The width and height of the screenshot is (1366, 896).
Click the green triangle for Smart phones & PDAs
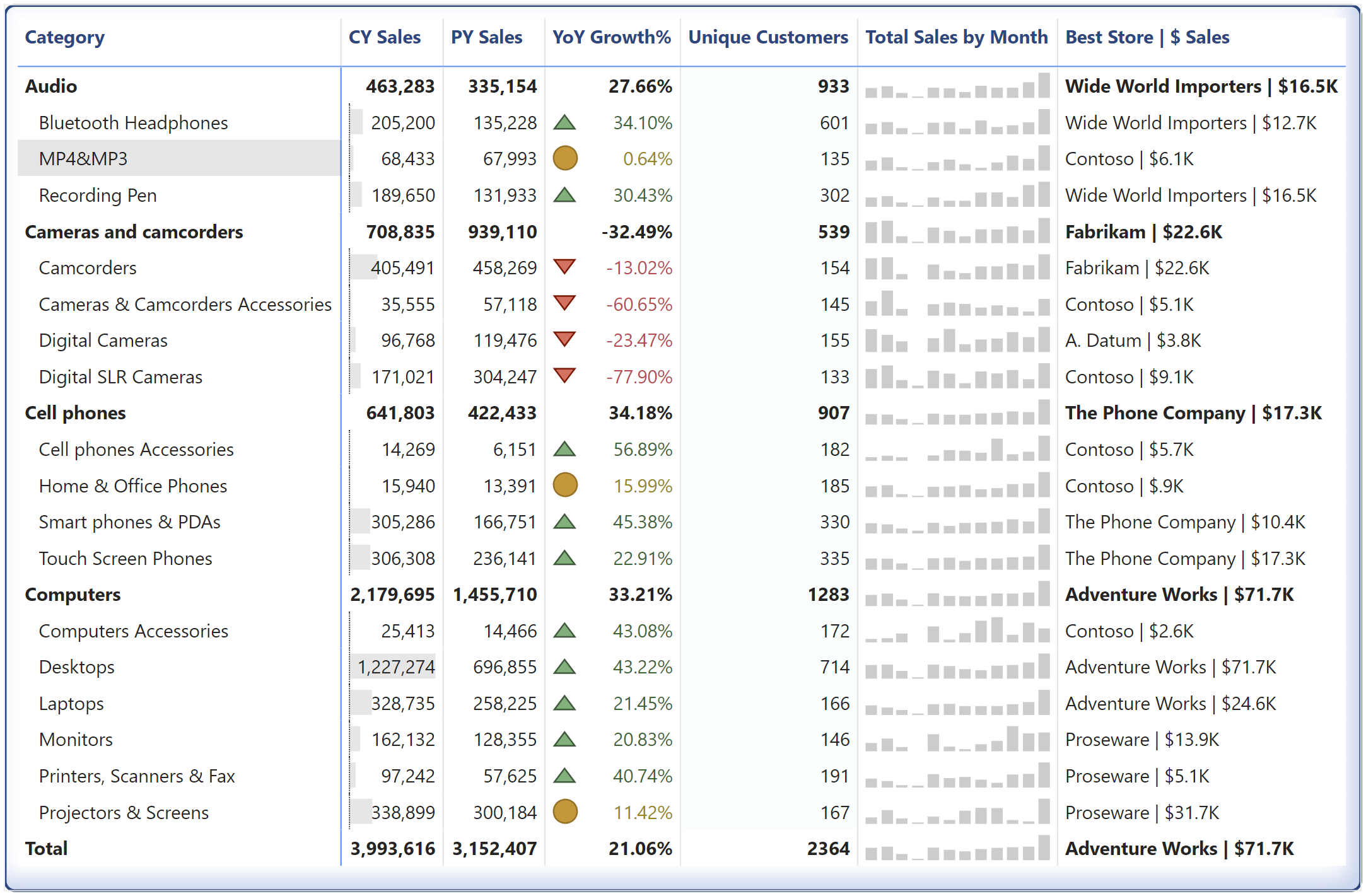coord(566,521)
